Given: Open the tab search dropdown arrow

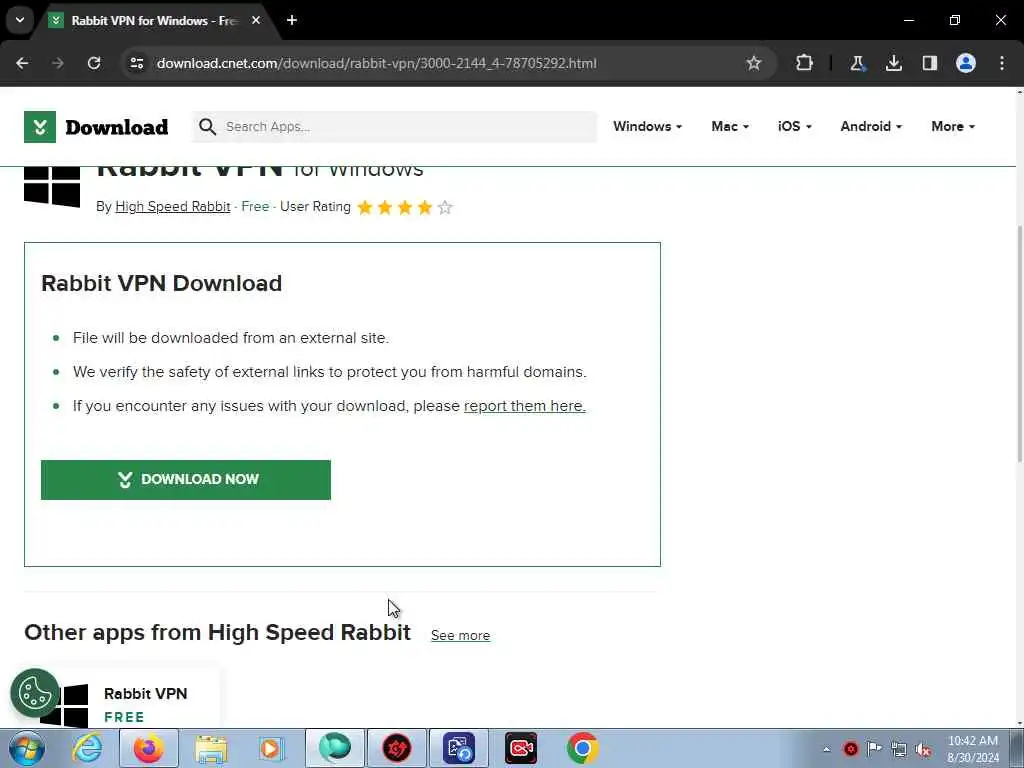Looking at the screenshot, I should pos(20,20).
